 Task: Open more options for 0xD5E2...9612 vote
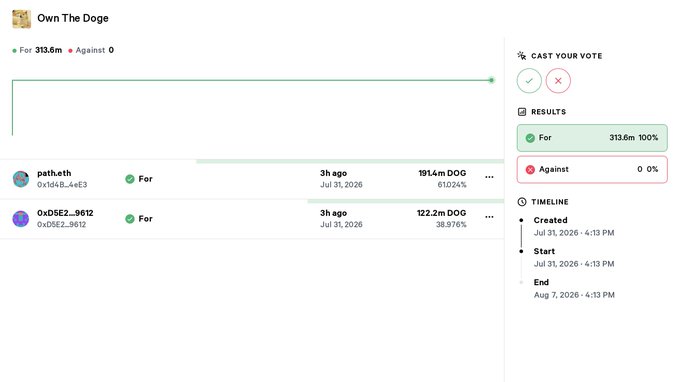pos(489,217)
